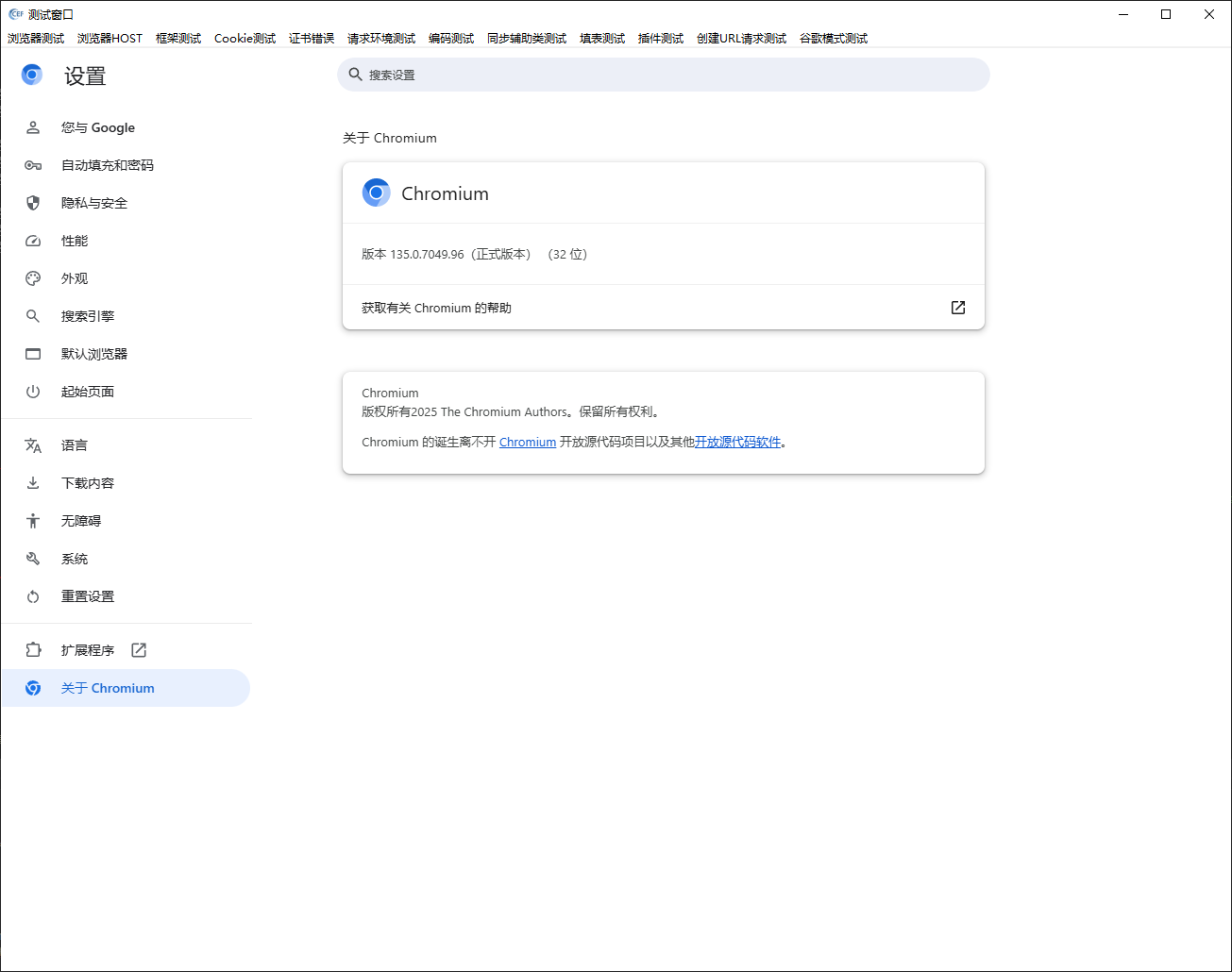Open the 浏览器测试 menu
Image resolution: width=1232 pixels, height=972 pixels.
click(36, 39)
